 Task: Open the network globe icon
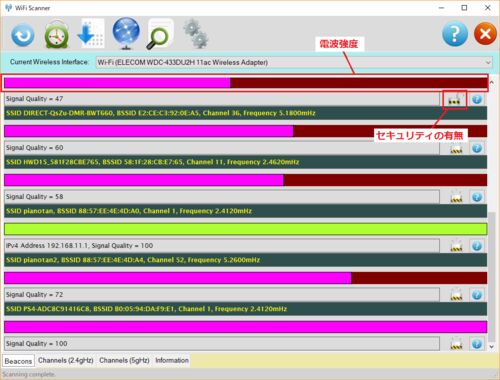coord(126,33)
